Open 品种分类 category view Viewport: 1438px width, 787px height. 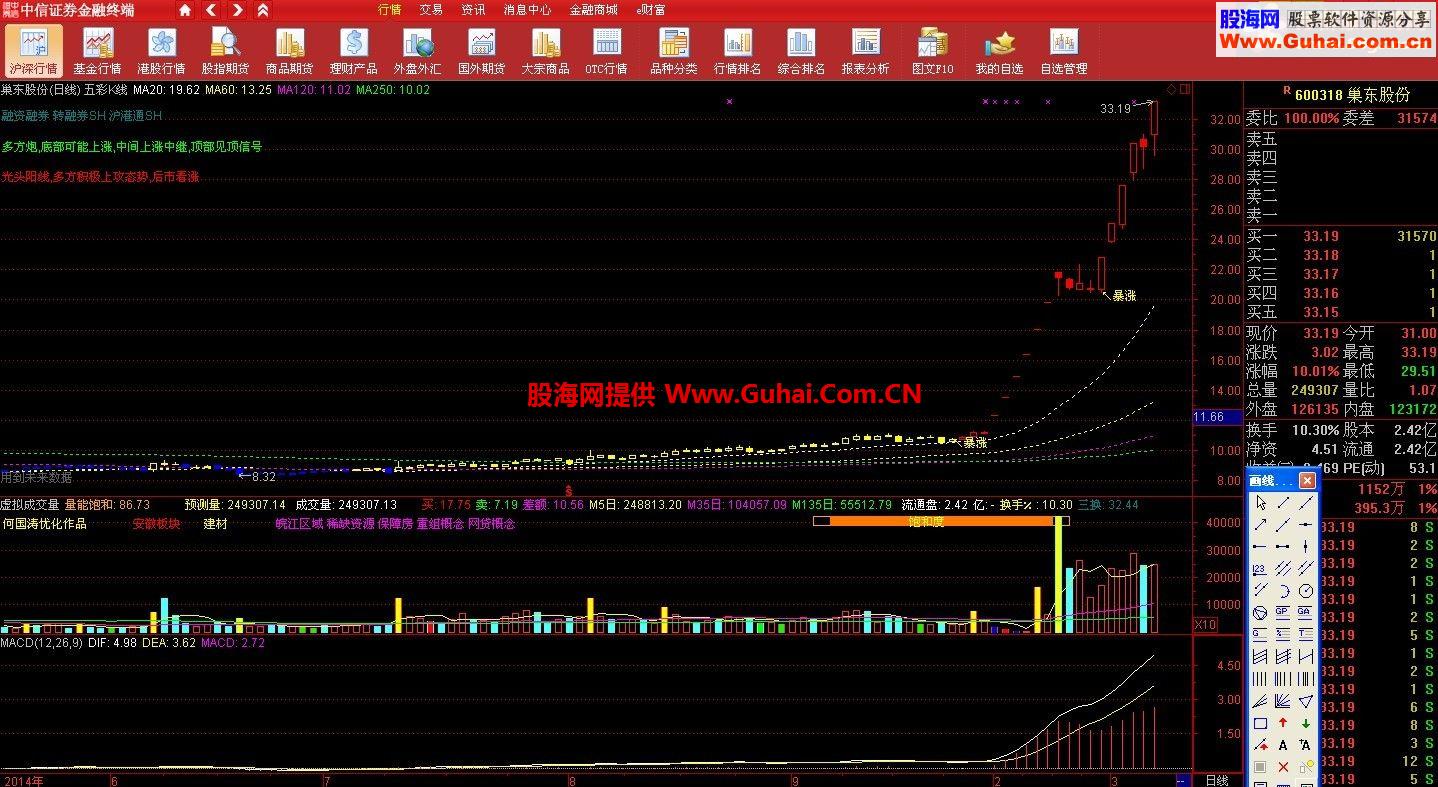tap(674, 51)
